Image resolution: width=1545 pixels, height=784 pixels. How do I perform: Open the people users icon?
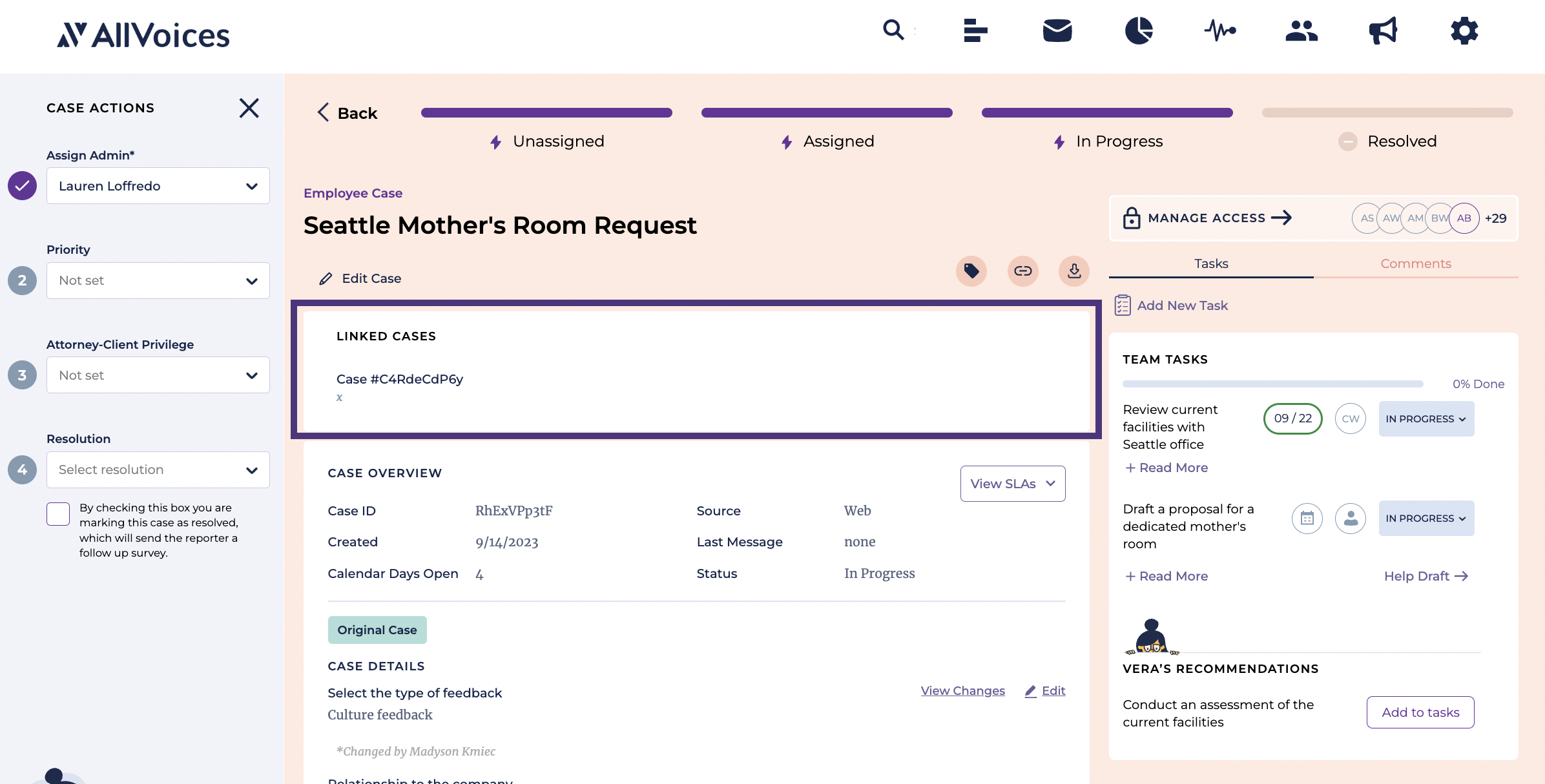1301,30
